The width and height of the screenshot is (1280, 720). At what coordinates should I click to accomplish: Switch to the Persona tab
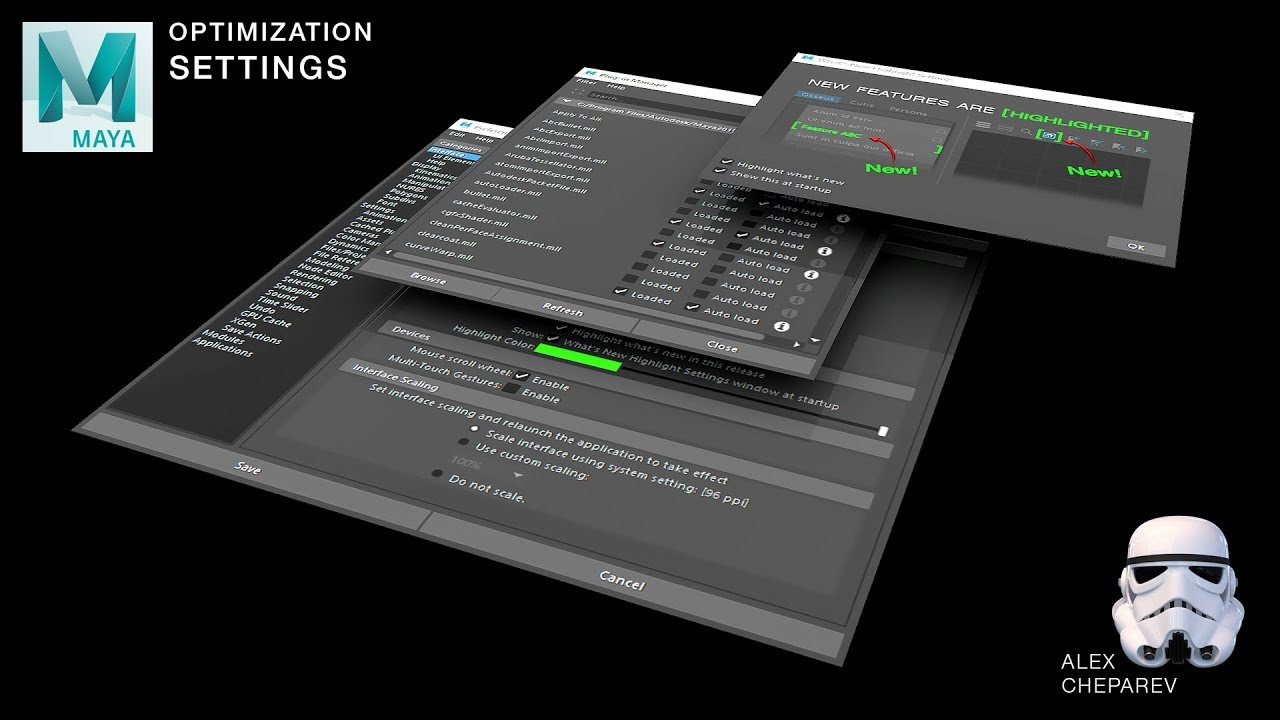pos(908,111)
